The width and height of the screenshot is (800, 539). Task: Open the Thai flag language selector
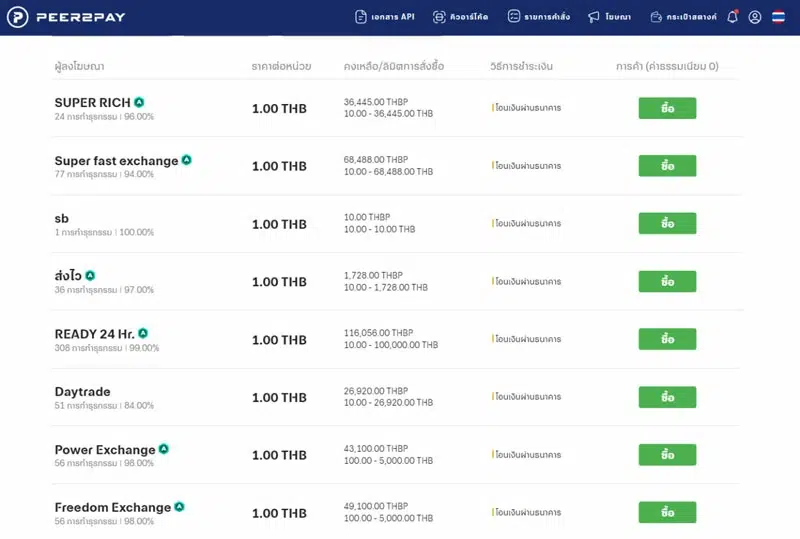point(778,17)
